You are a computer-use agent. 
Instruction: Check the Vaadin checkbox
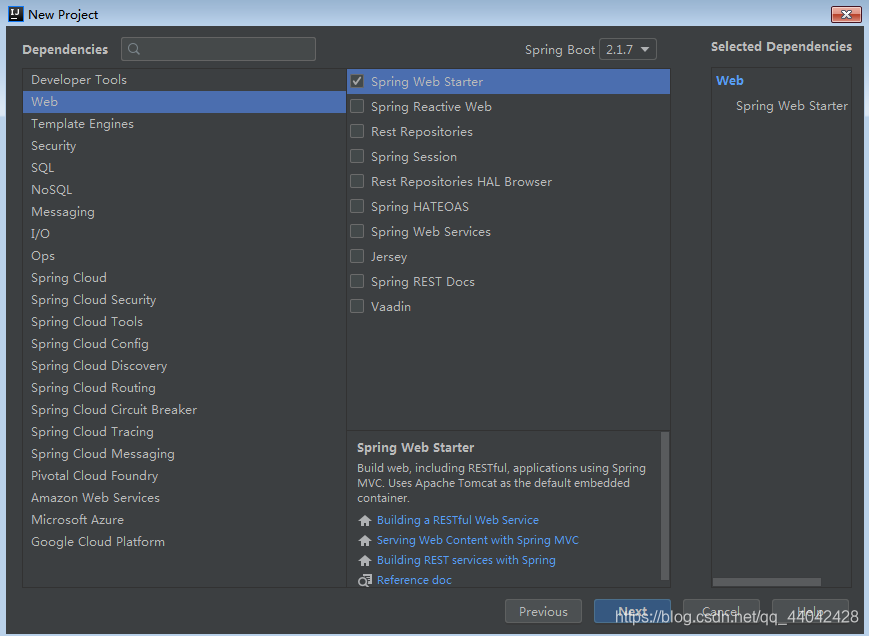click(x=357, y=306)
